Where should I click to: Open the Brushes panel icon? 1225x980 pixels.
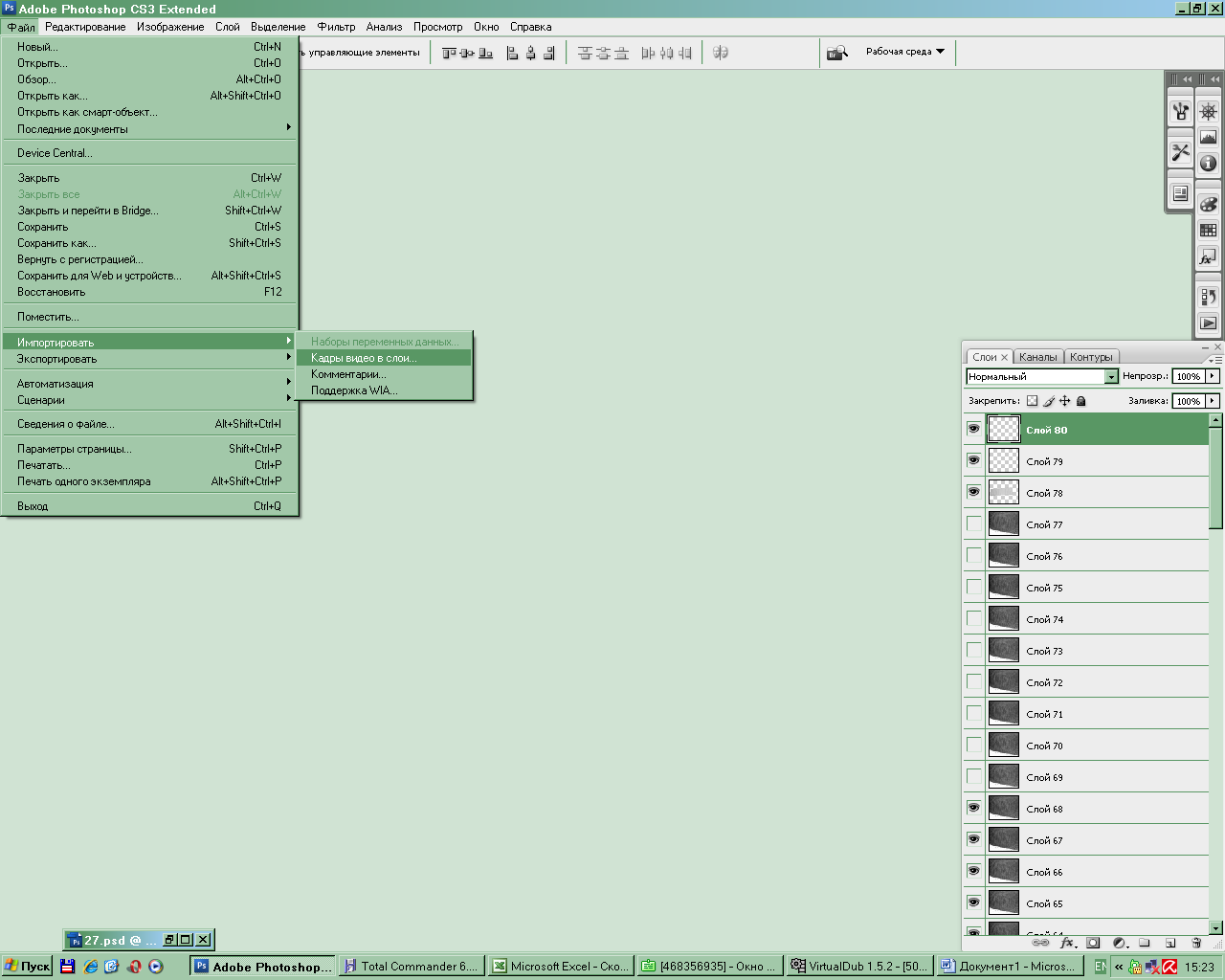tap(1180, 111)
